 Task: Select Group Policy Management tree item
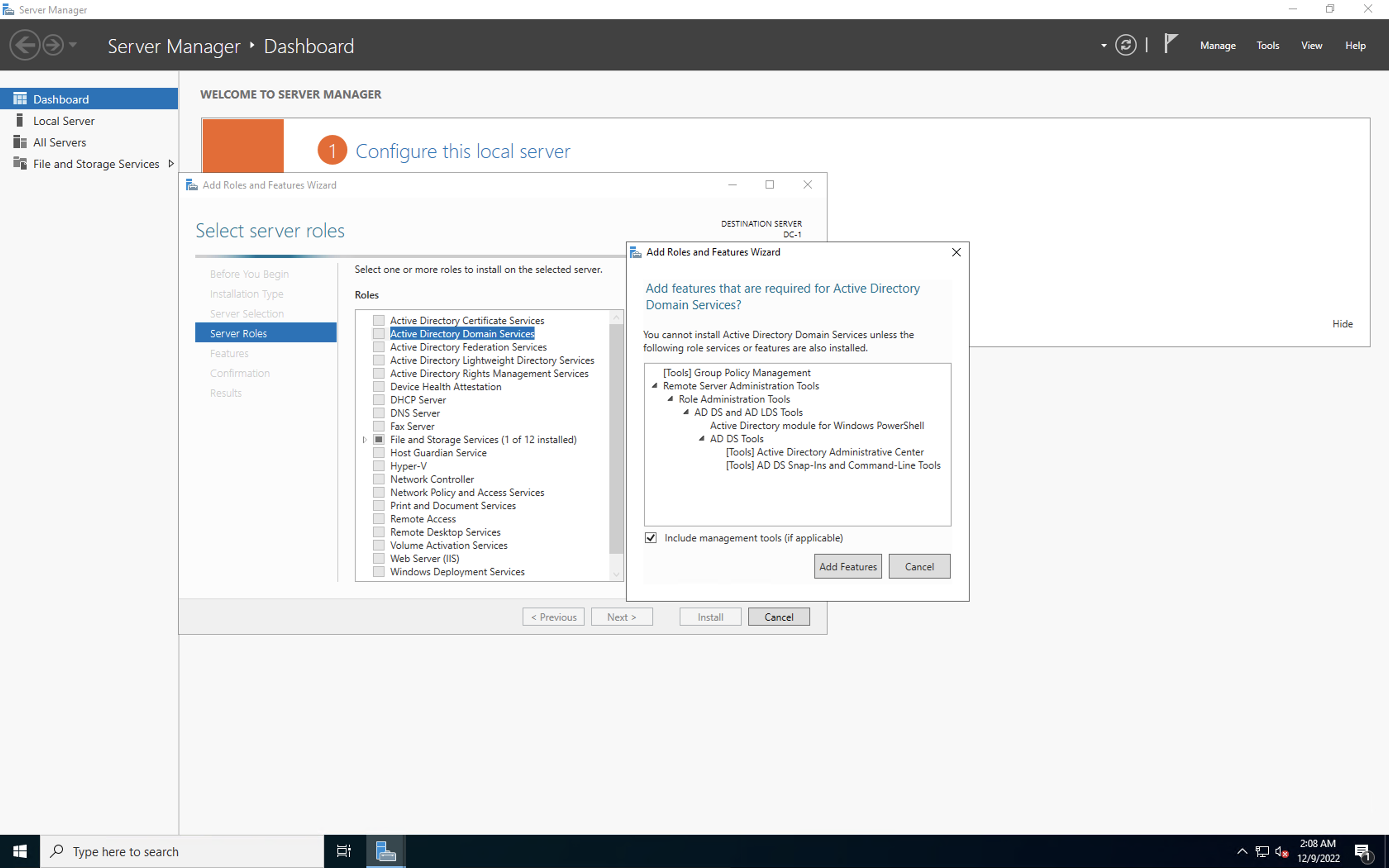click(736, 372)
